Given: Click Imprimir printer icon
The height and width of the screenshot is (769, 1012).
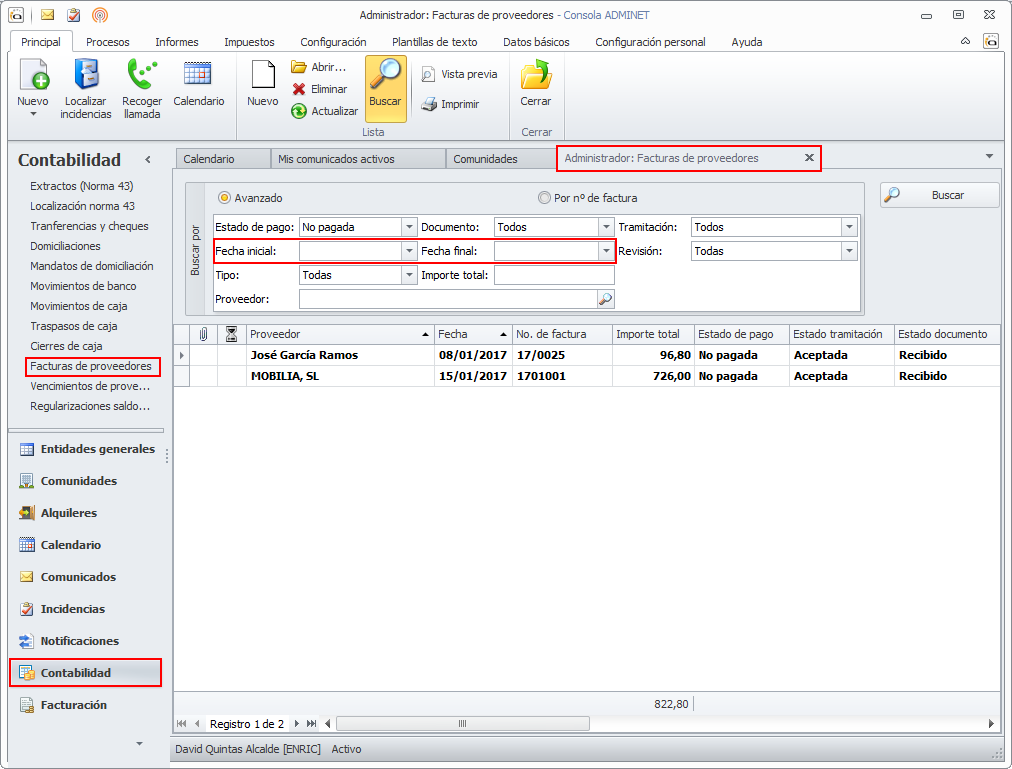Looking at the screenshot, I should click(429, 104).
